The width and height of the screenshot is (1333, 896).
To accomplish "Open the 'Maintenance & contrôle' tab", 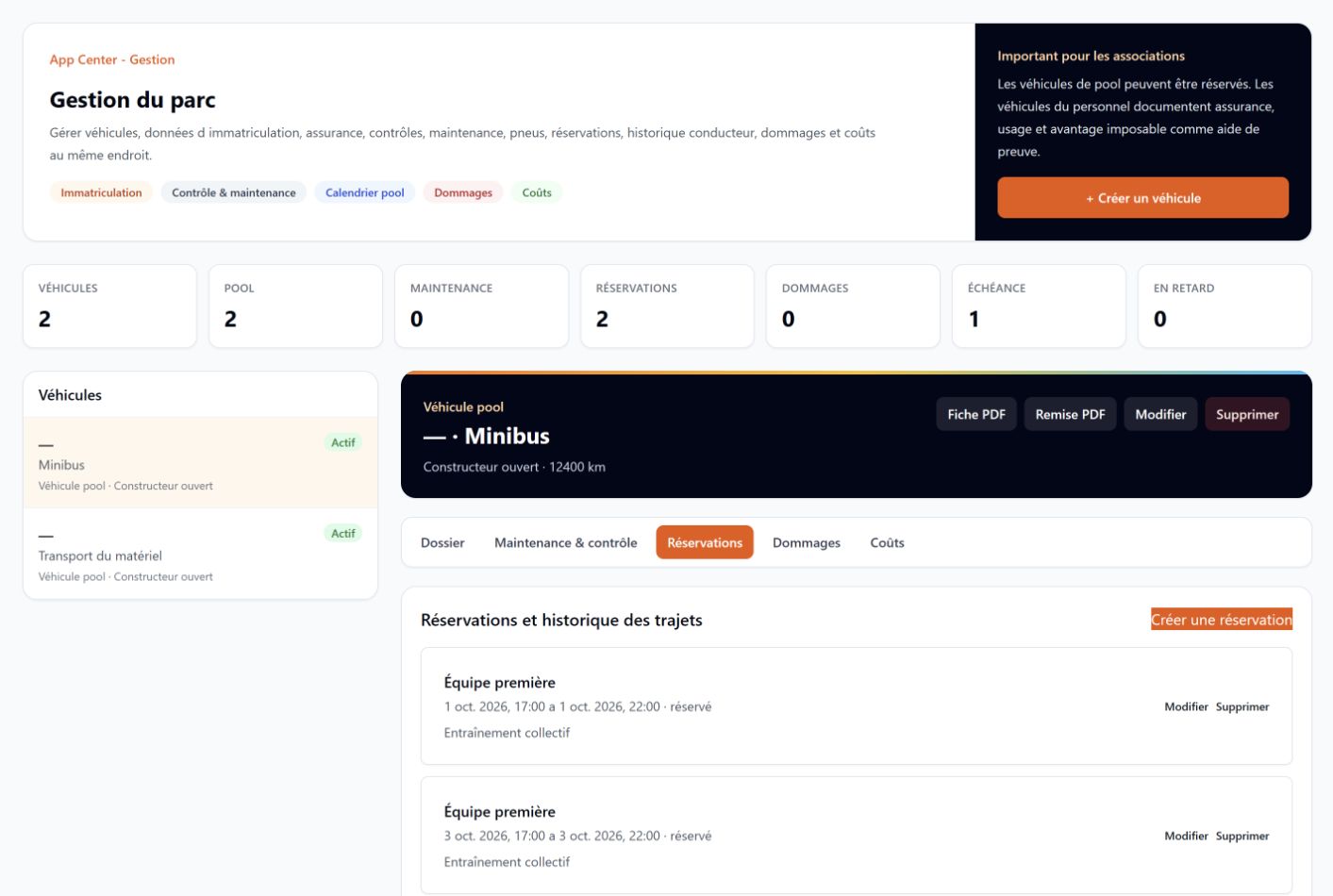I will (x=566, y=542).
